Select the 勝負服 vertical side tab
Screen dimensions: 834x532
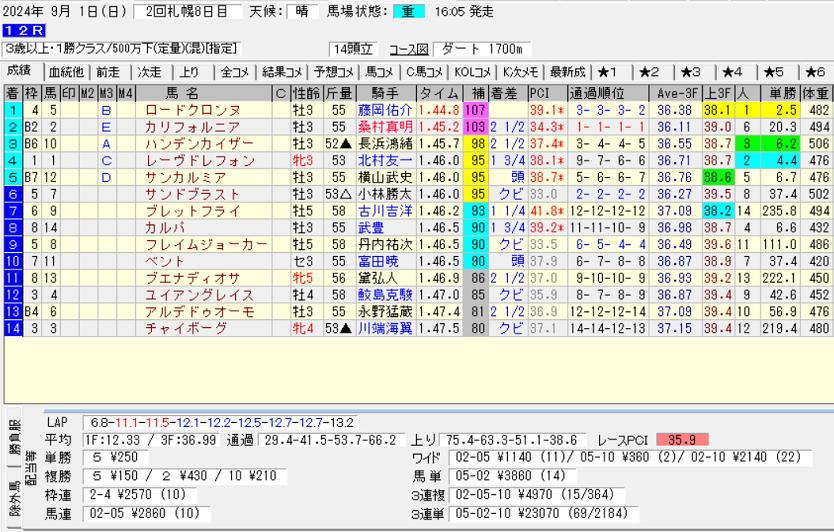[13, 436]
